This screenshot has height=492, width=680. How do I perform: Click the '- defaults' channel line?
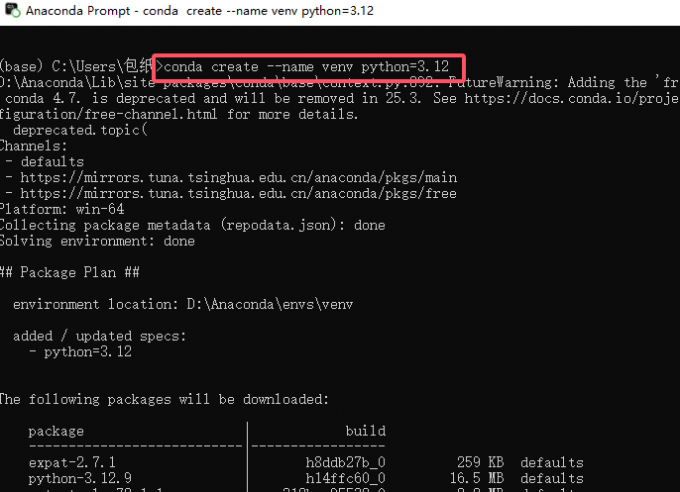point(45,162)
